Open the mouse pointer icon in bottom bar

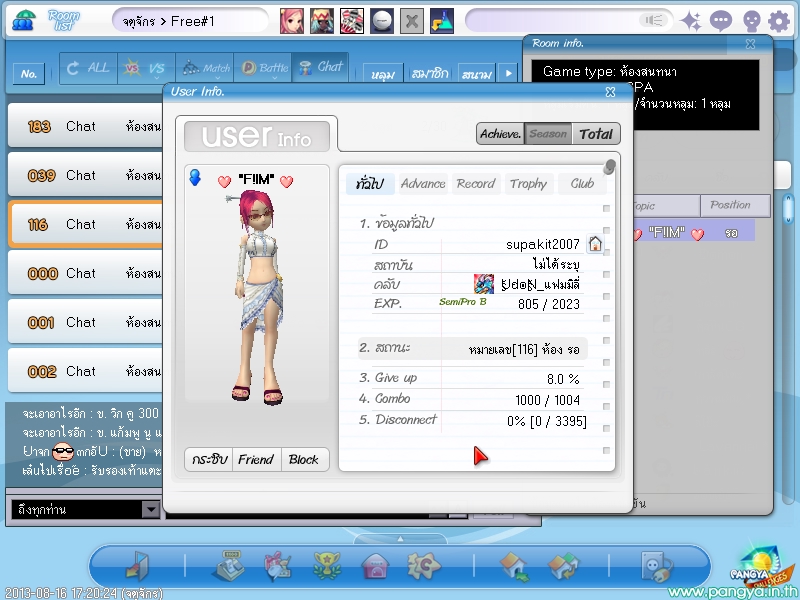[657, 566]
